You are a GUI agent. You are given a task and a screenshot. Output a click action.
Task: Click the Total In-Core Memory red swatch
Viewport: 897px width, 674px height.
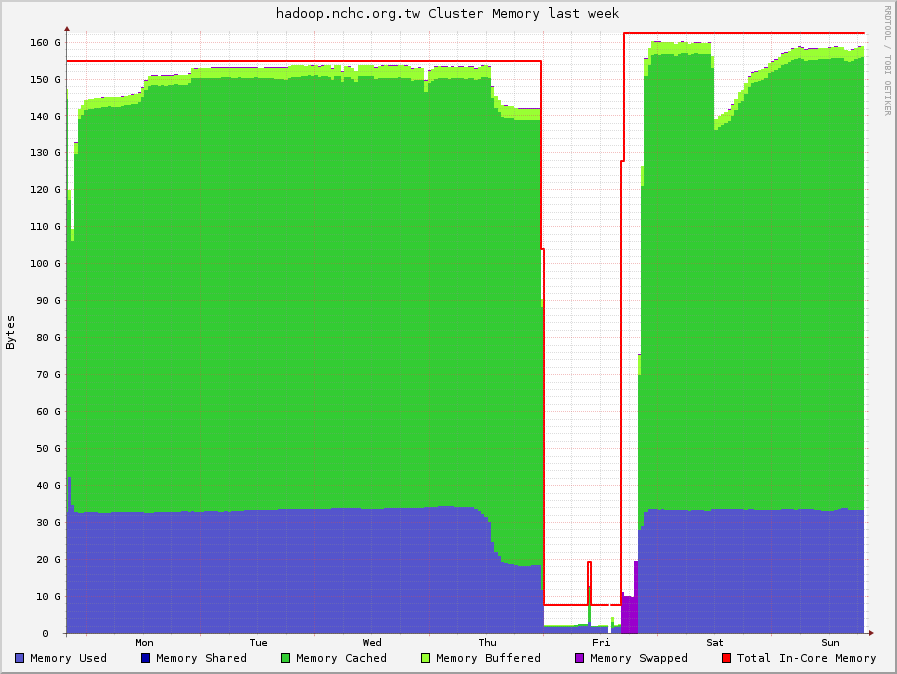[x=727, y=658]
